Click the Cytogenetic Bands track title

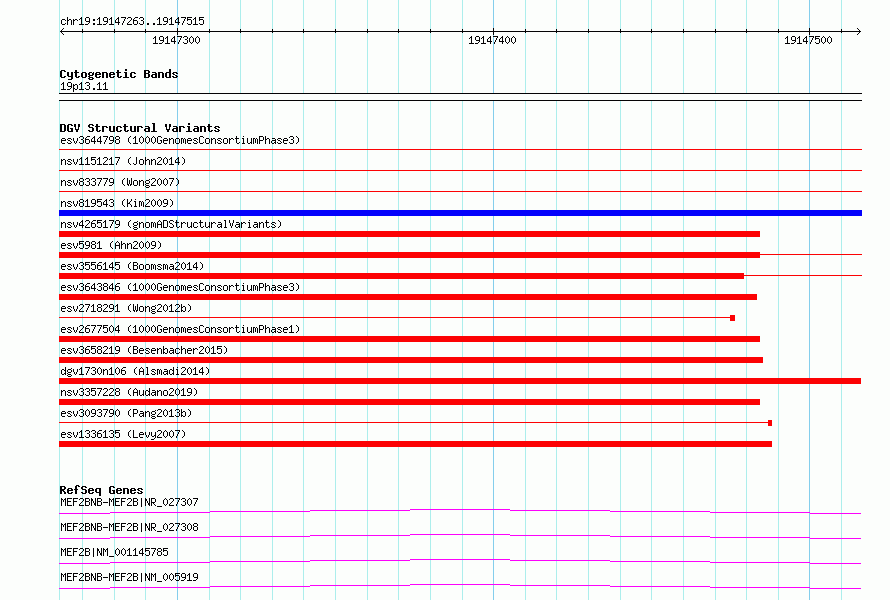(x=119, y=74)
